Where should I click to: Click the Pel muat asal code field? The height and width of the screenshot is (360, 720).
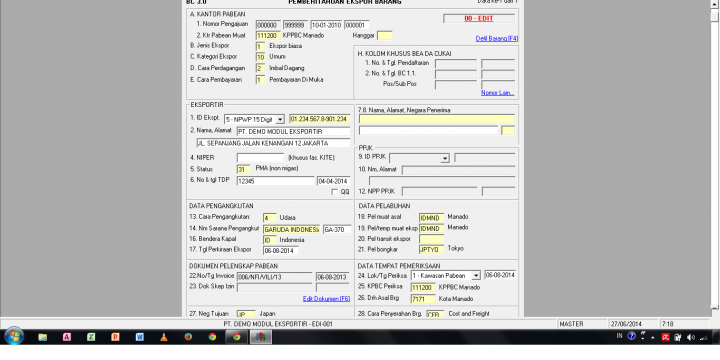click(432, 218)
